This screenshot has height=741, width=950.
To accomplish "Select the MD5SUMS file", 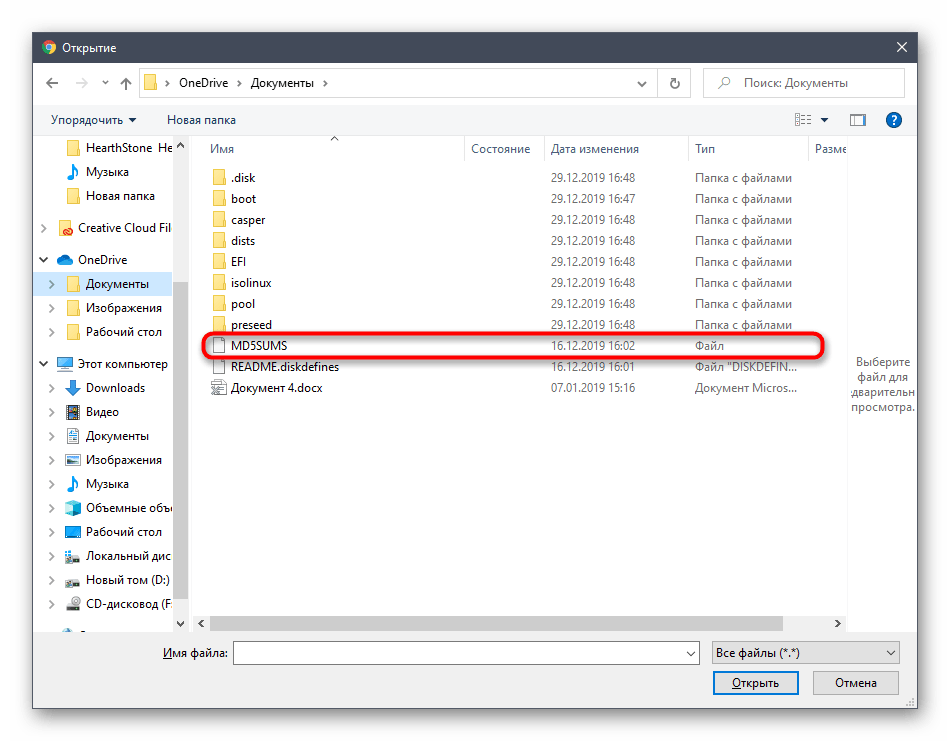I will tap(259, 346).
